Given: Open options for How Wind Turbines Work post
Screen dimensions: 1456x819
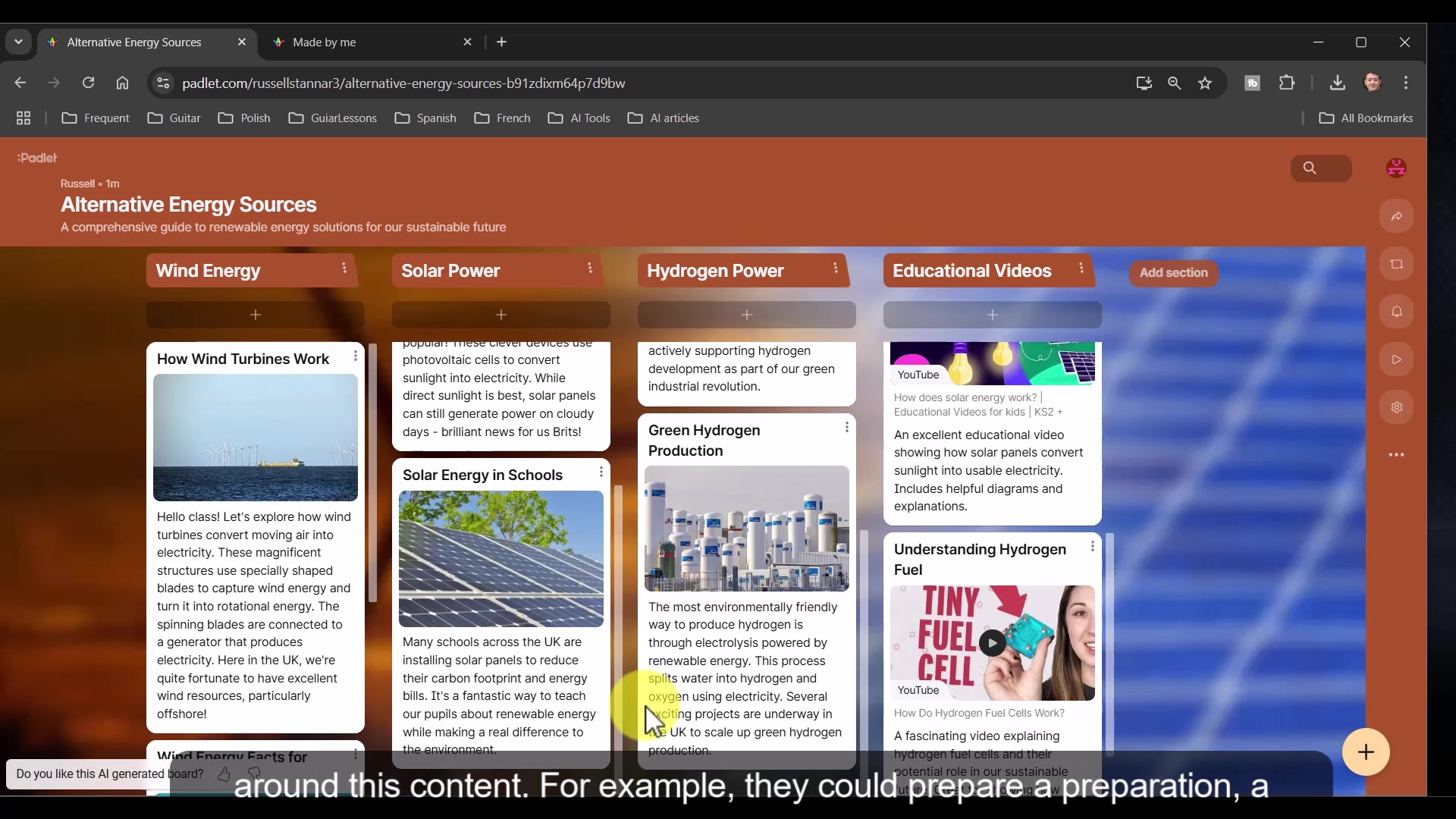Looking at the screenshot, I should point(355,356).
